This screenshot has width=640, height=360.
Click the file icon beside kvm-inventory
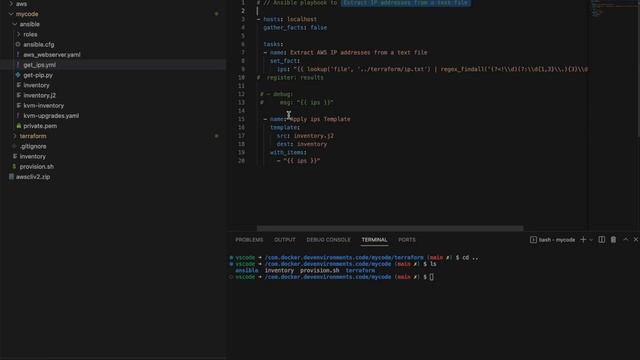pos(18,105)
